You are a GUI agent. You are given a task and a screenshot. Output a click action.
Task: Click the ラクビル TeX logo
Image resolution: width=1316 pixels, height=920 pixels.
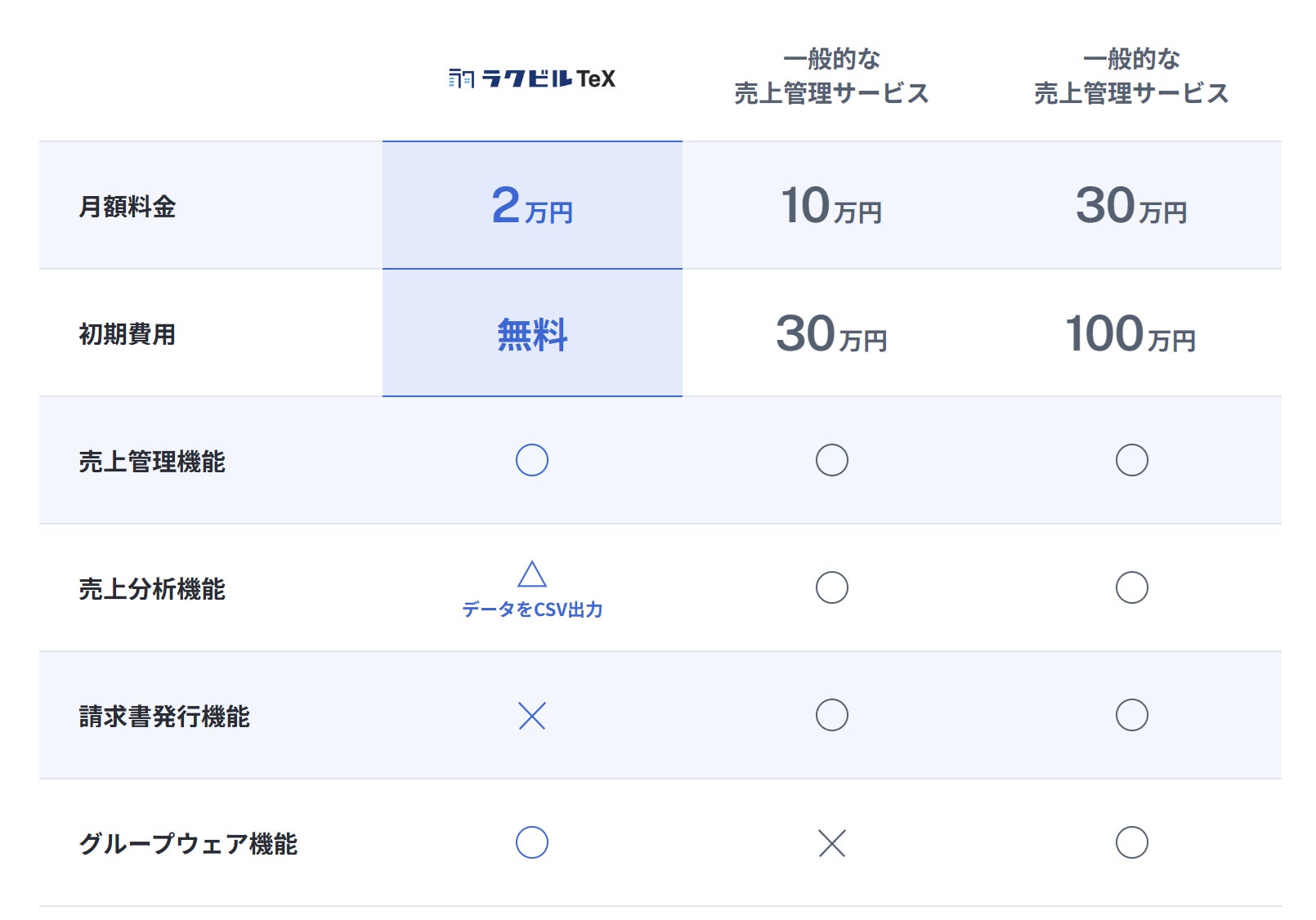click(x=532, y=78)
